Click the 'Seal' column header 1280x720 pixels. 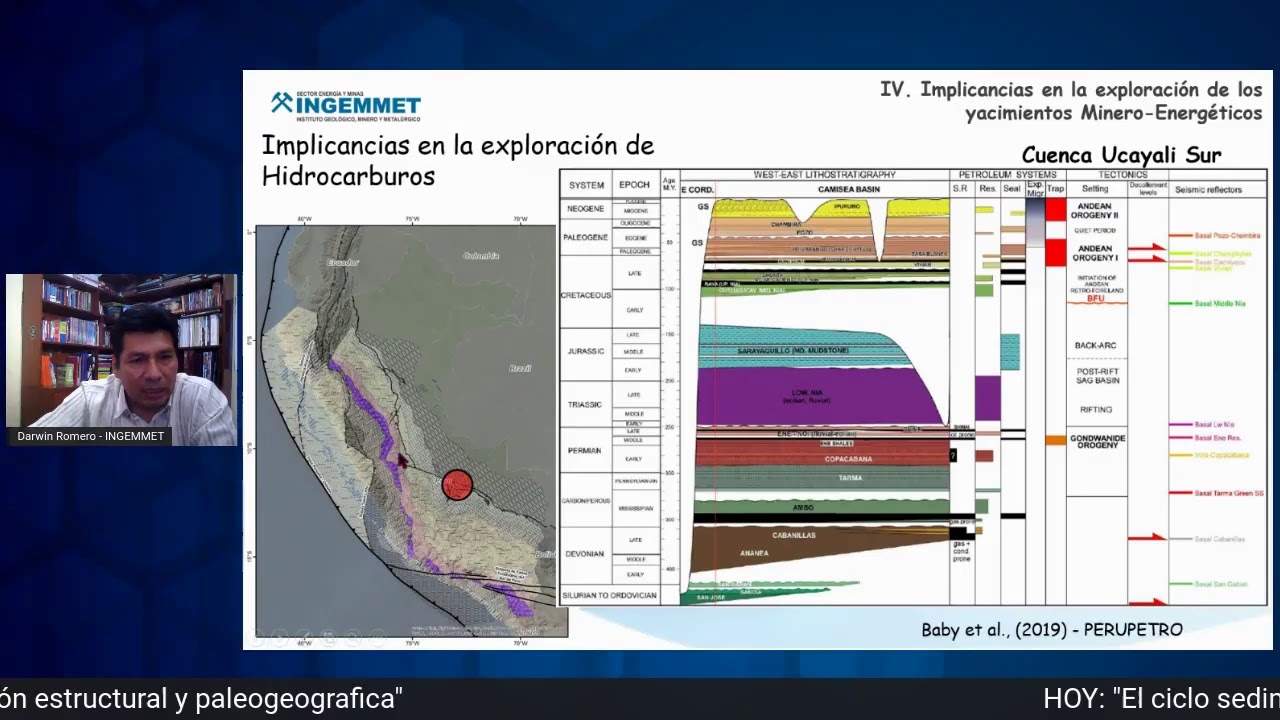tap(1012, 188)
